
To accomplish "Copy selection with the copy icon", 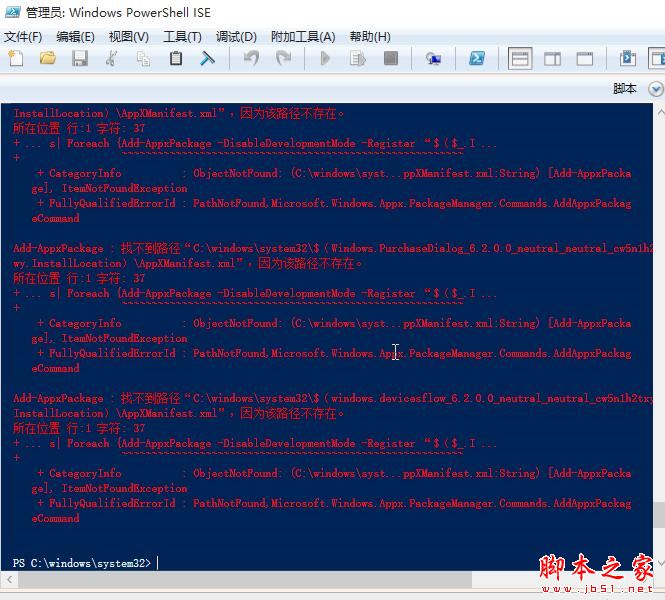I will pos(143,58).
